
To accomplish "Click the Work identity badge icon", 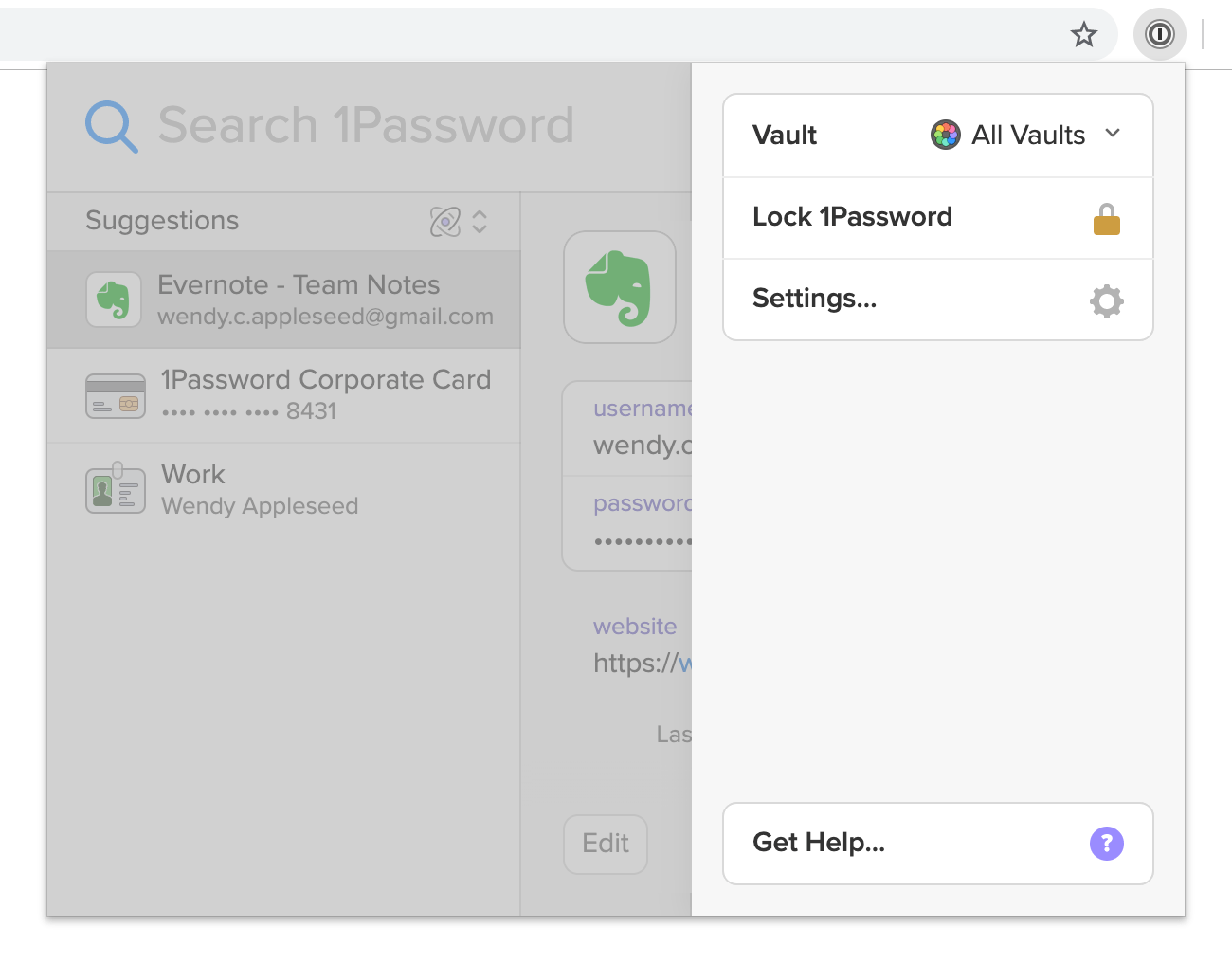I will point(116,489).
